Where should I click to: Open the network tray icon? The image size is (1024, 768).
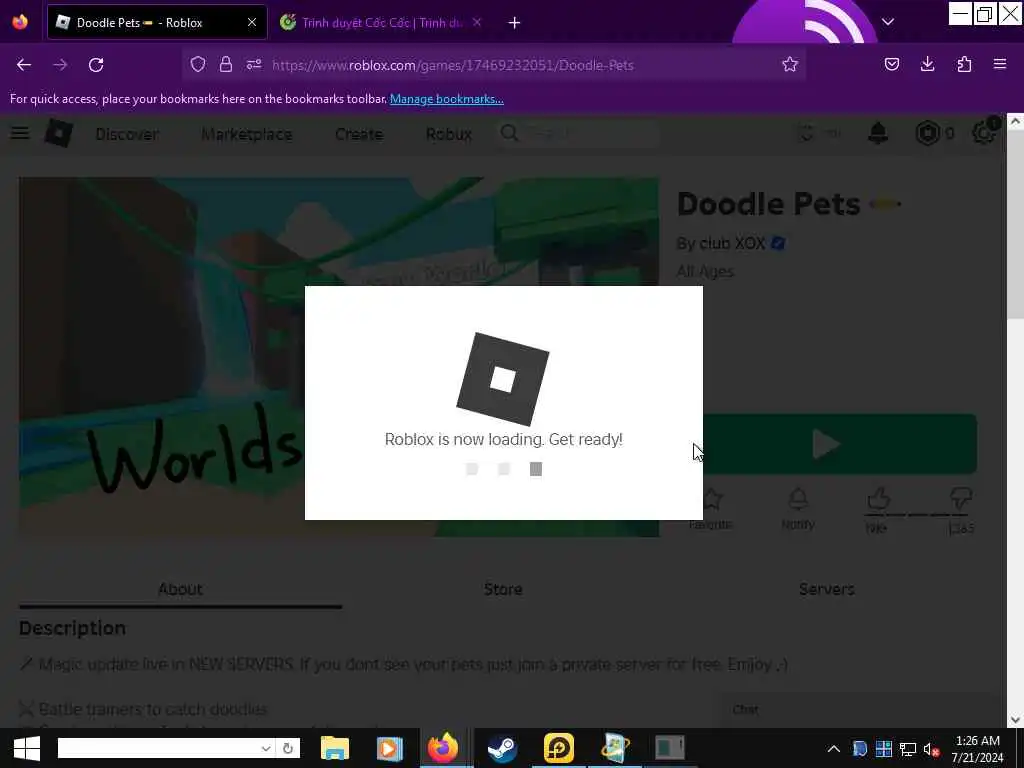click(907, 749)
